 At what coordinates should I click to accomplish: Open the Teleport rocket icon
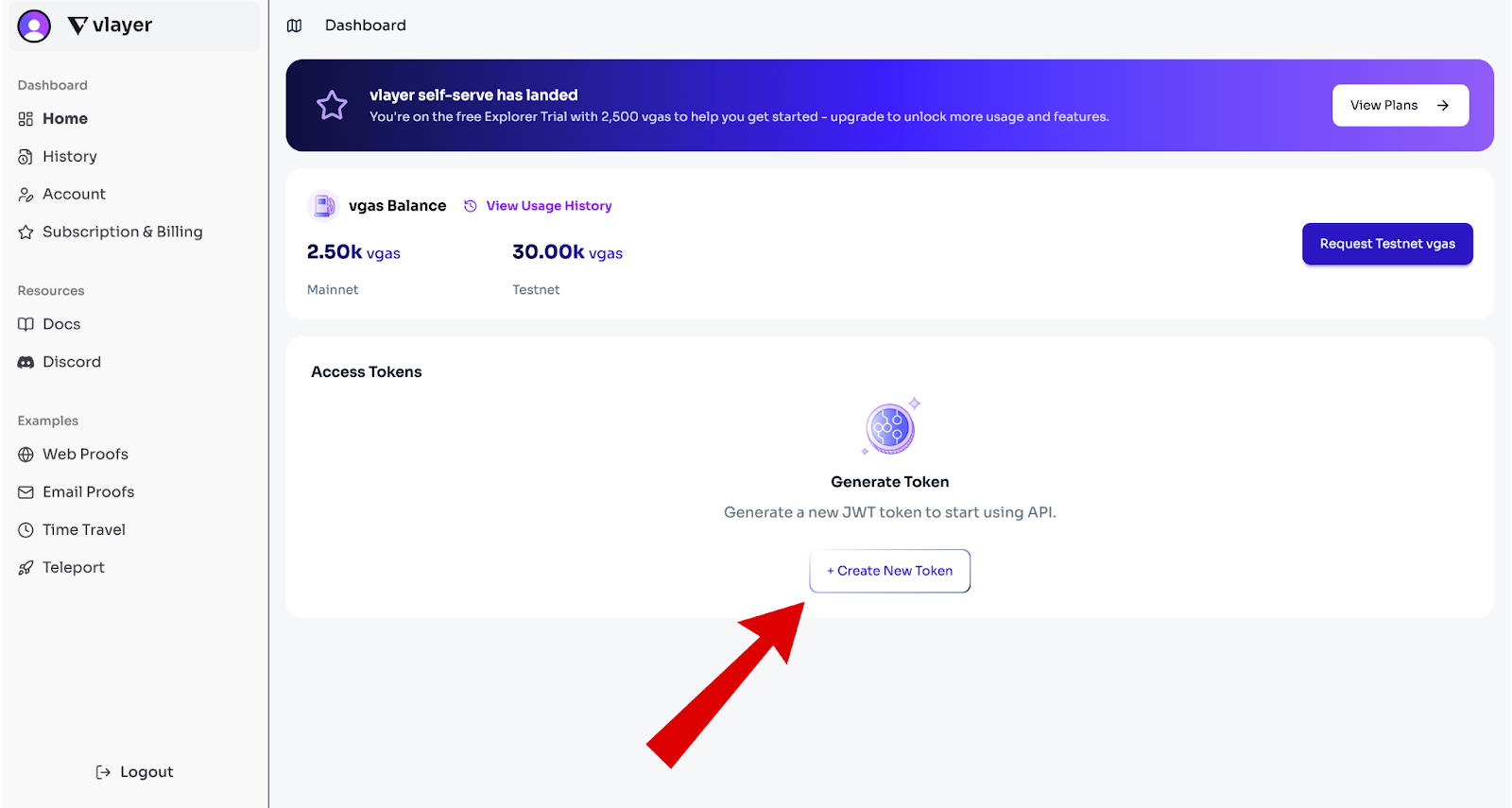coord(26,567)
